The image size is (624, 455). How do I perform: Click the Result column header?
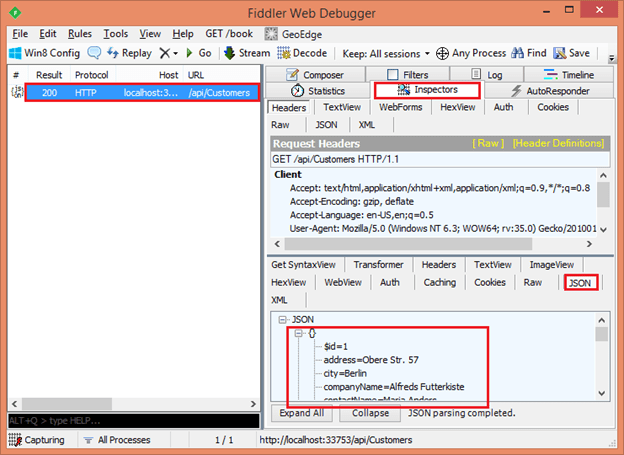pyautogui.click(x=49, y=75)
